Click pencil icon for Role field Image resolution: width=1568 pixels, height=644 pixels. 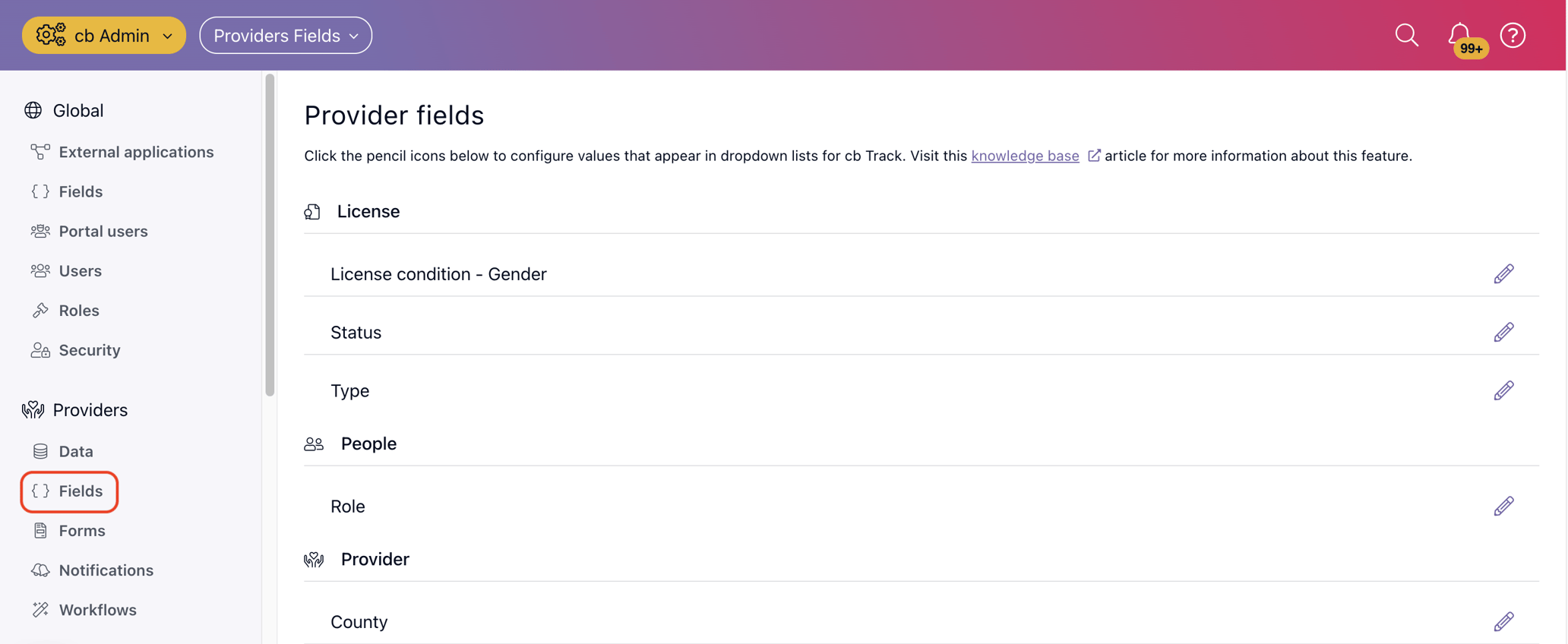pyautogui.click(x=1503, y=507)
